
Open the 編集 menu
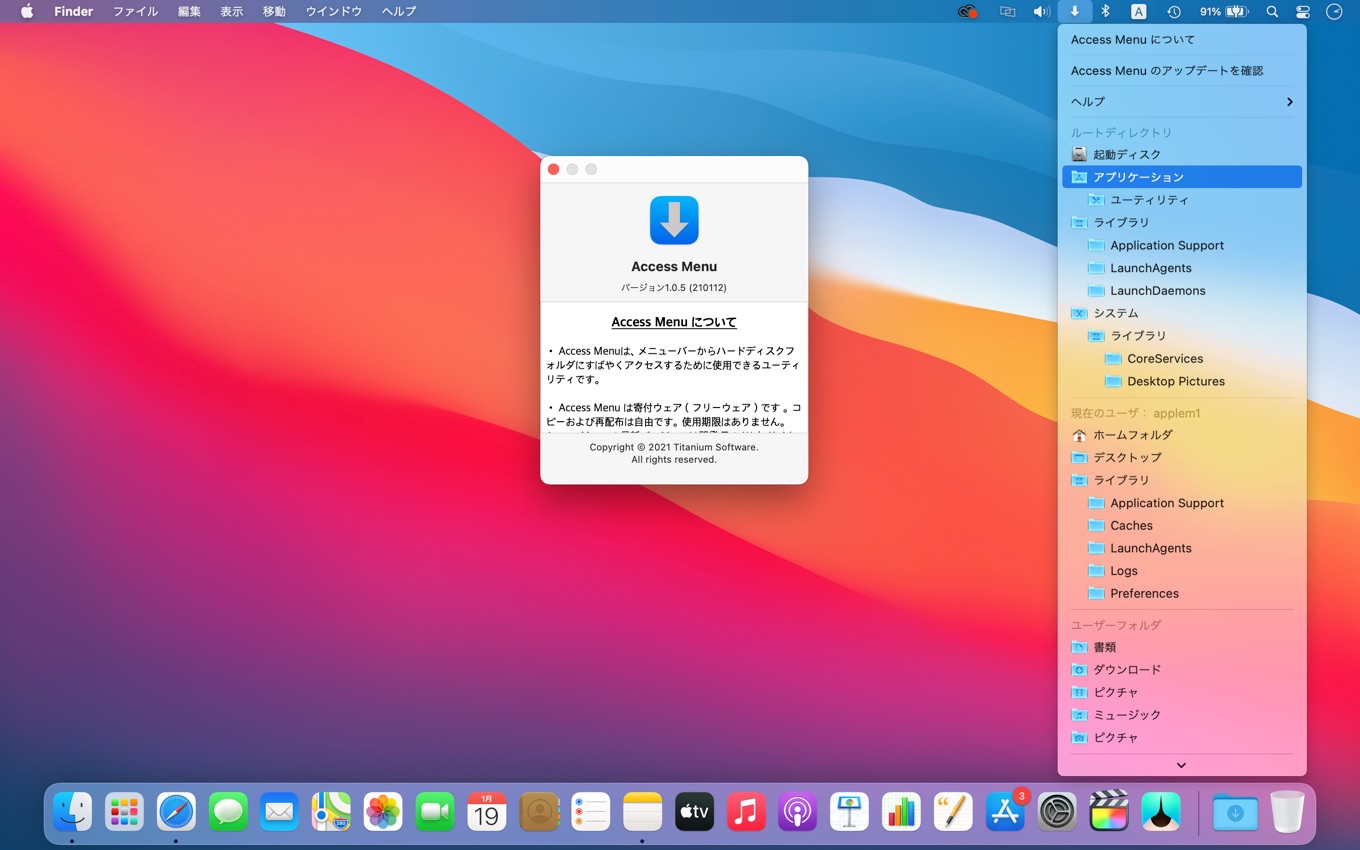coord(189,12)
